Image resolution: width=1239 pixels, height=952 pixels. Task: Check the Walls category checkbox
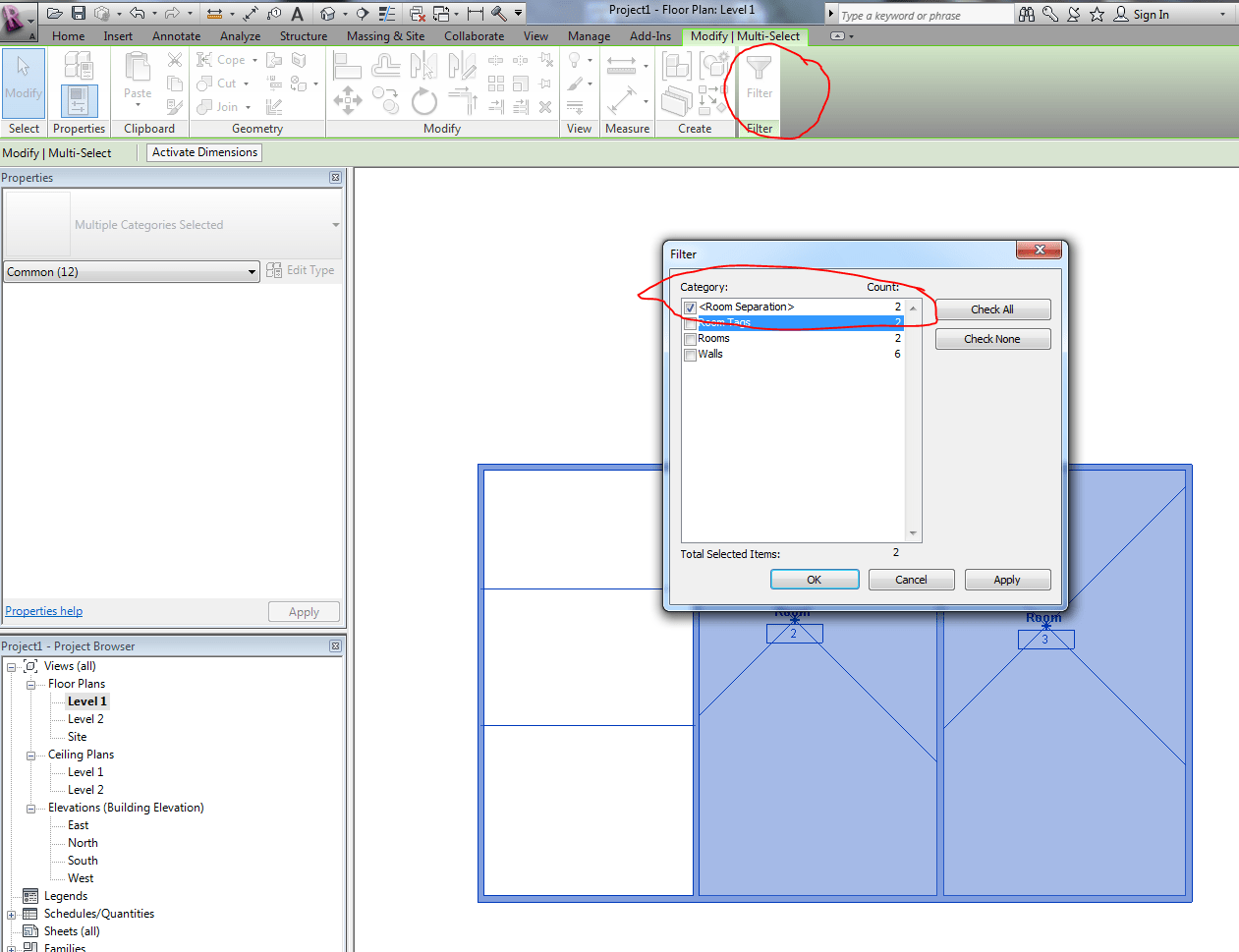690,355
